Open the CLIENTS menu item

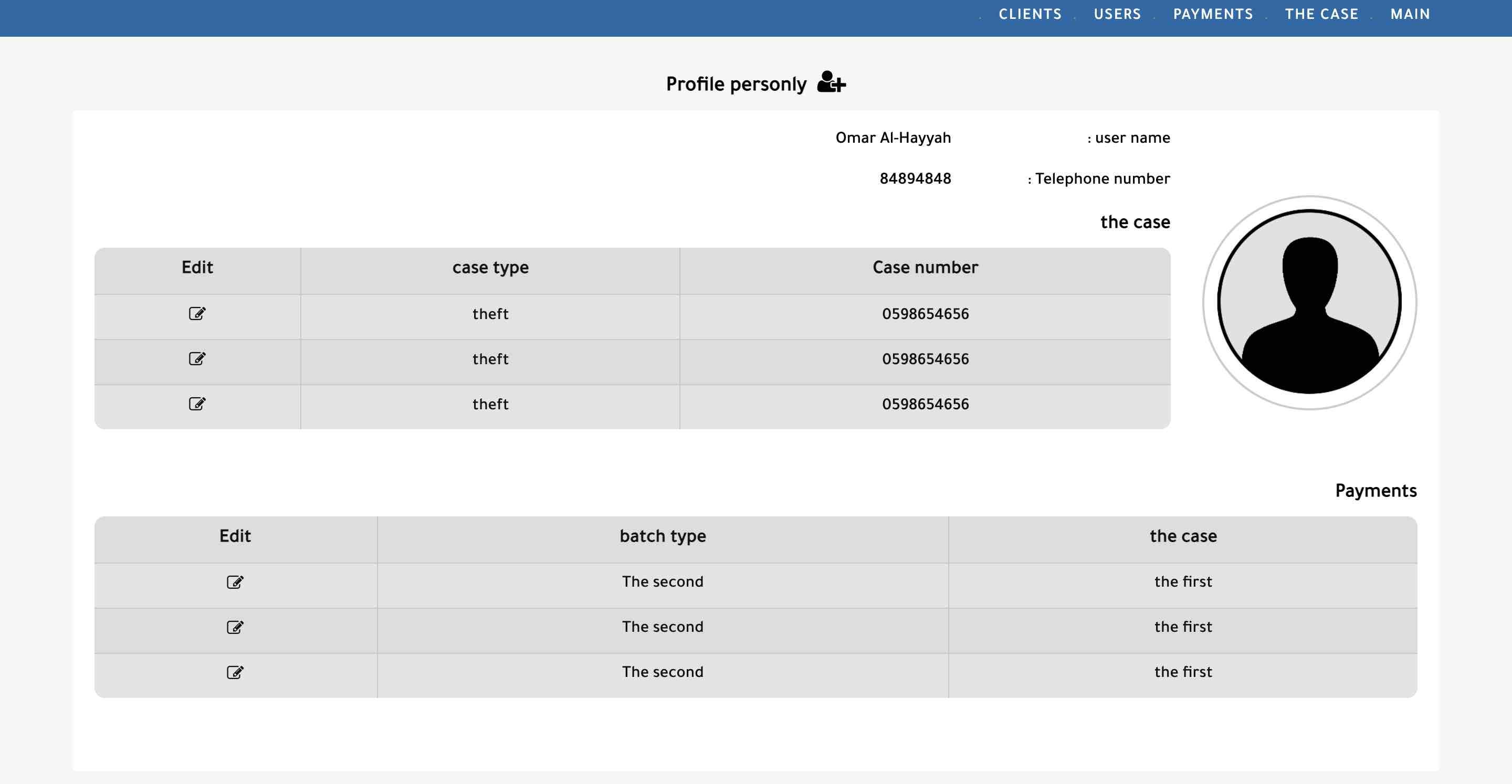tap(1030, 14)
